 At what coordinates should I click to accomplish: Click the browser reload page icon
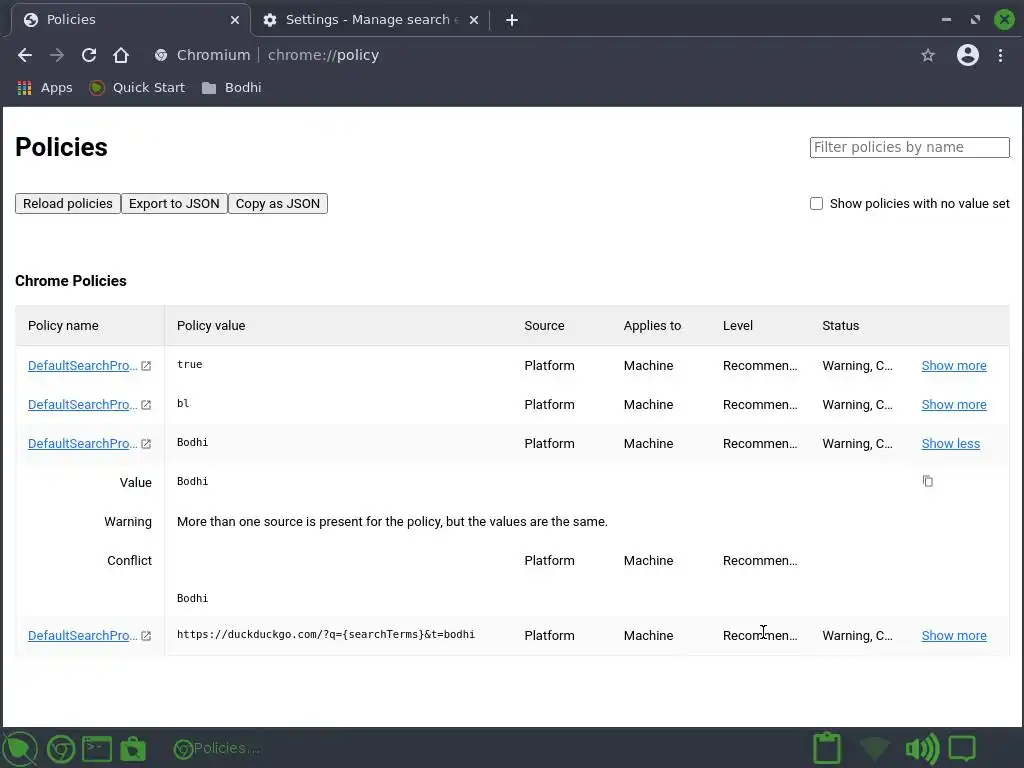[89, 55]
